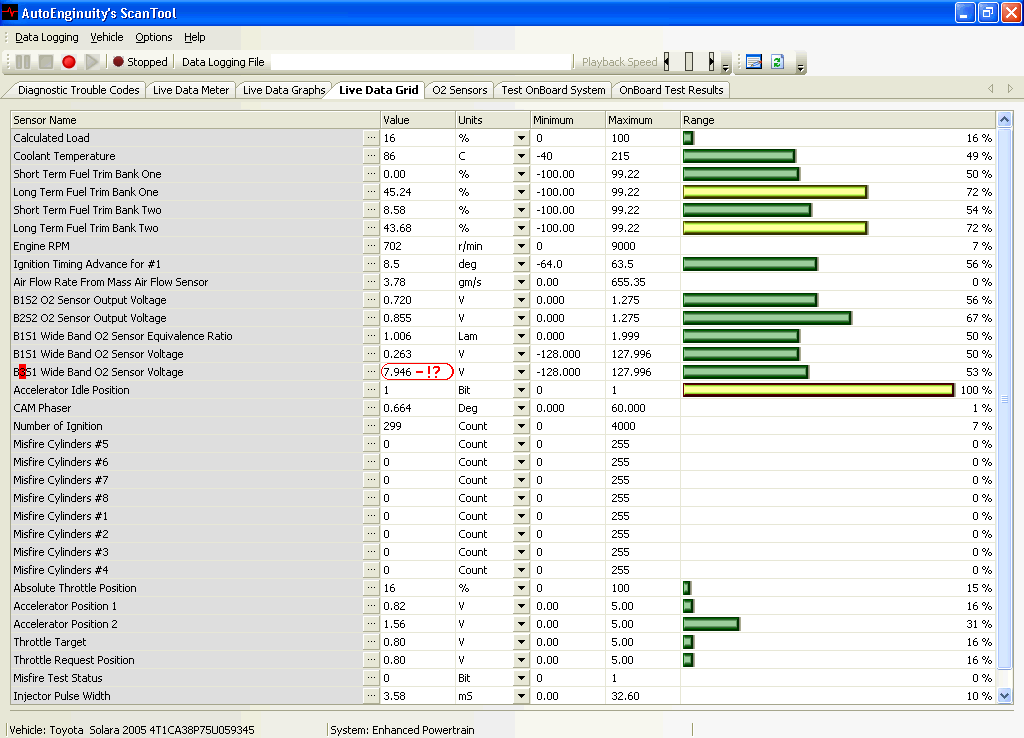Open the Diagnostic Trouble Codes tab
The image size is (1024, 738).
point(78,90)
